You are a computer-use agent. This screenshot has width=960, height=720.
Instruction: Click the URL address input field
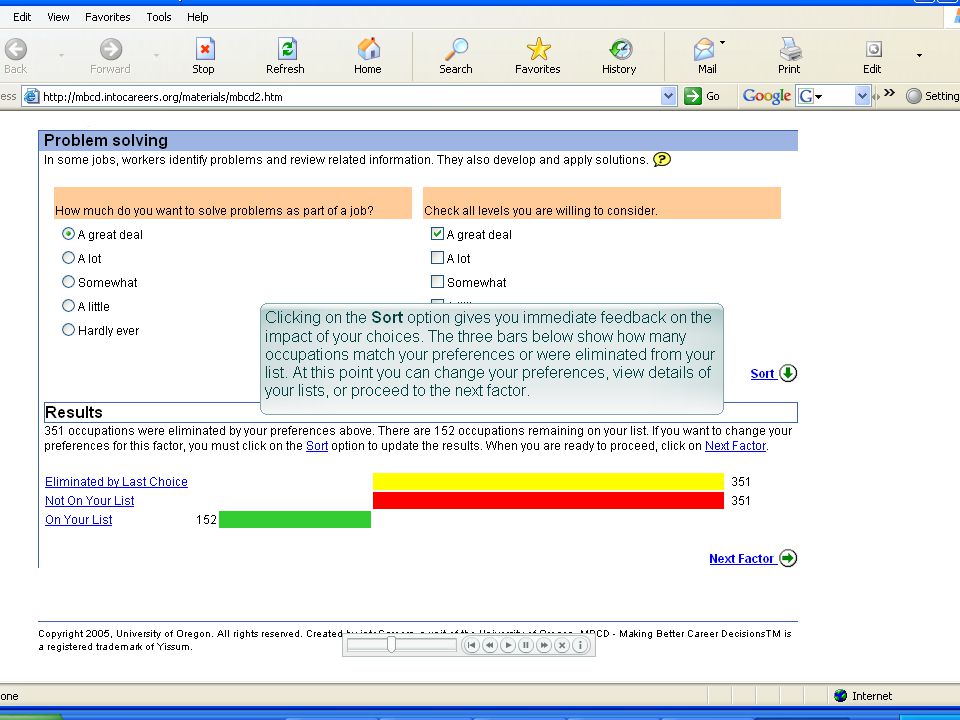click(350, 96)
